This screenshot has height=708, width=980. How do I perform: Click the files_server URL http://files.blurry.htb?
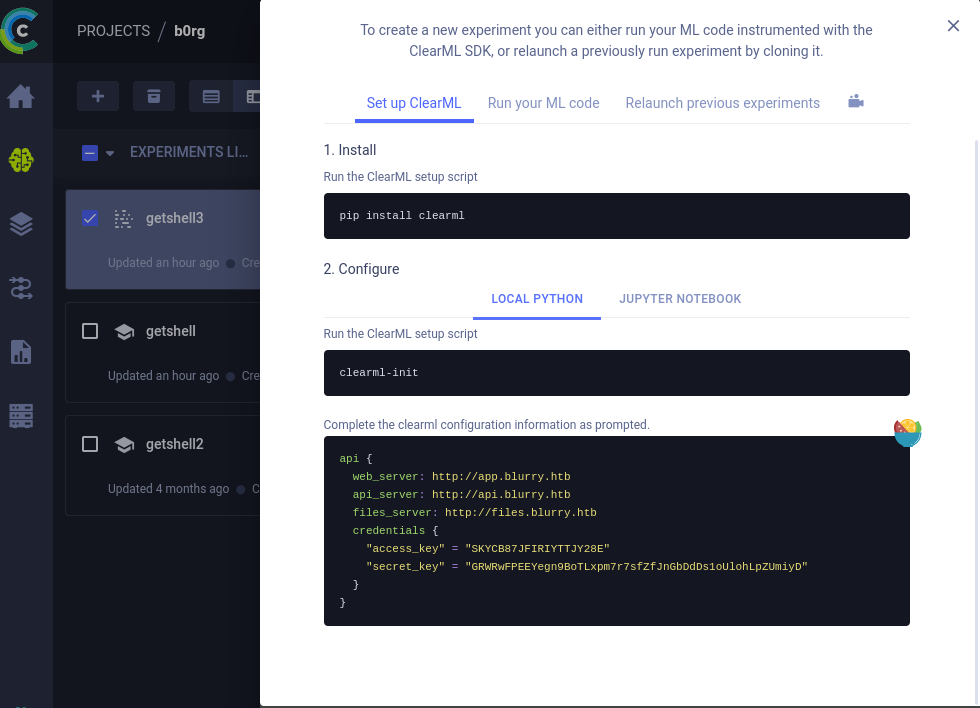[521, 513]
